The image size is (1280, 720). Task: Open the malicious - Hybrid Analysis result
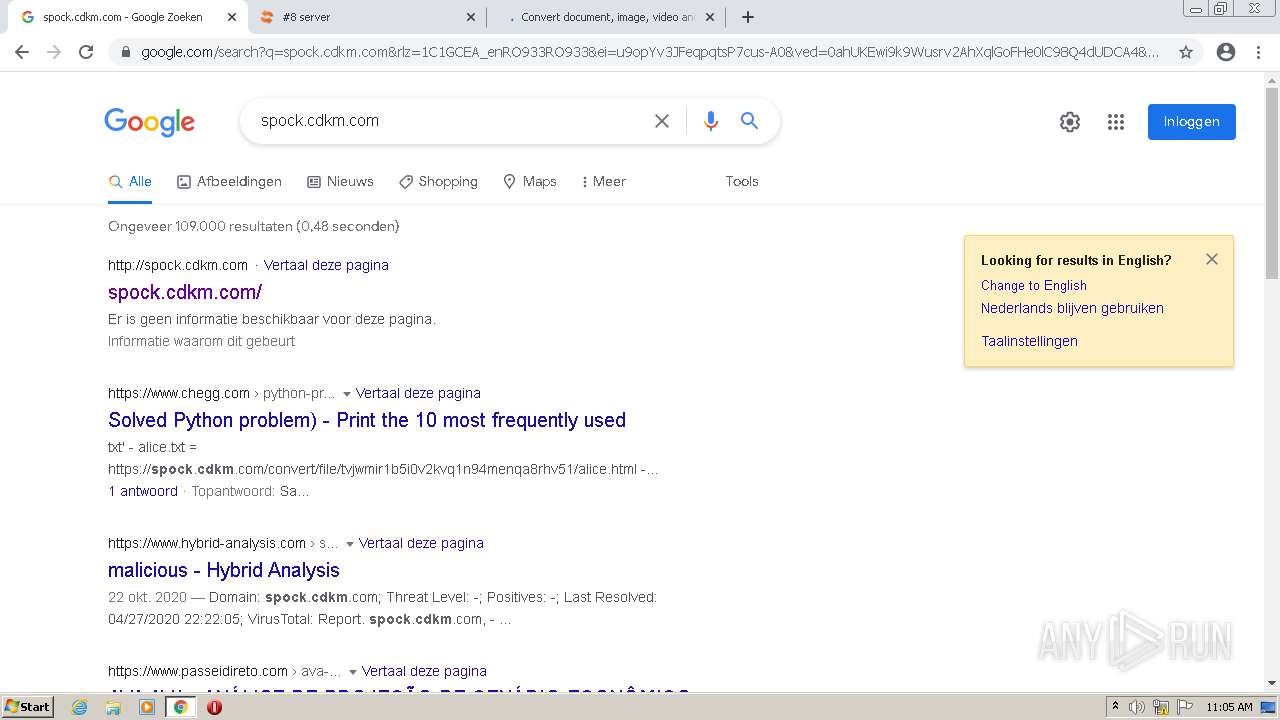click(x=224, y=570)
